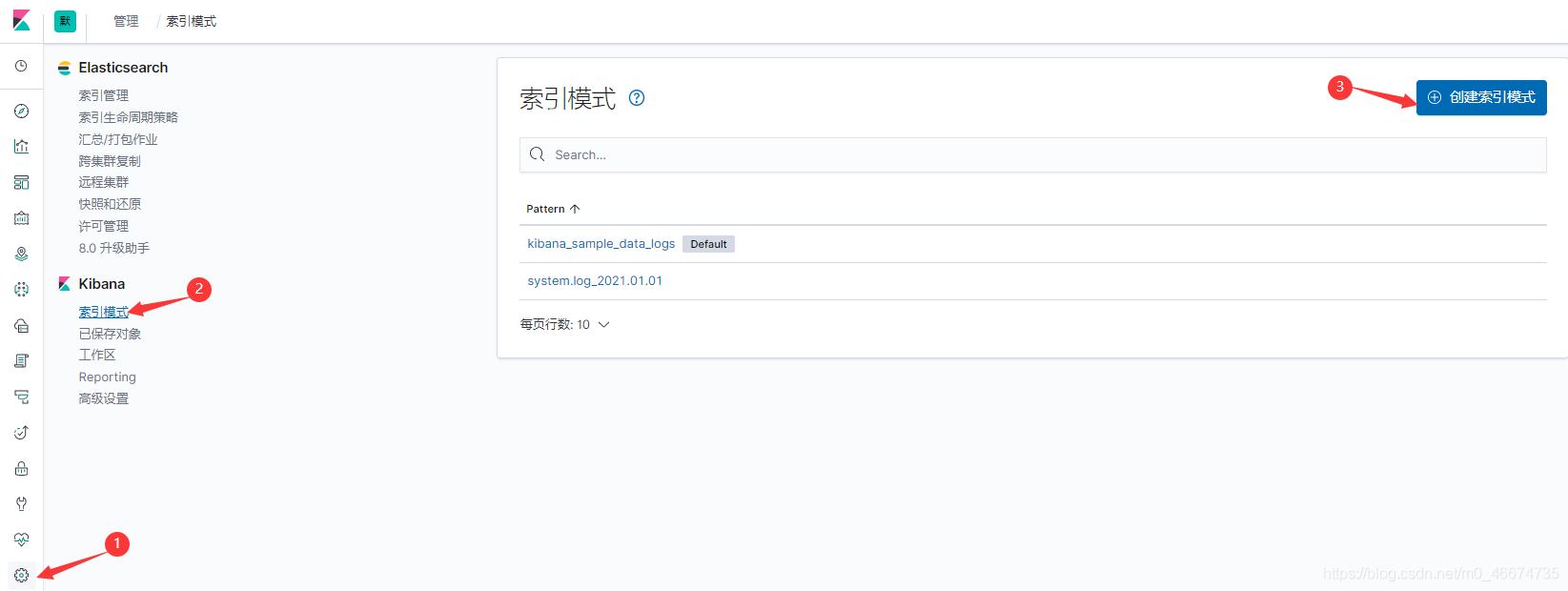Click the Elasticsearch section heading

click(x=123, y=68)
